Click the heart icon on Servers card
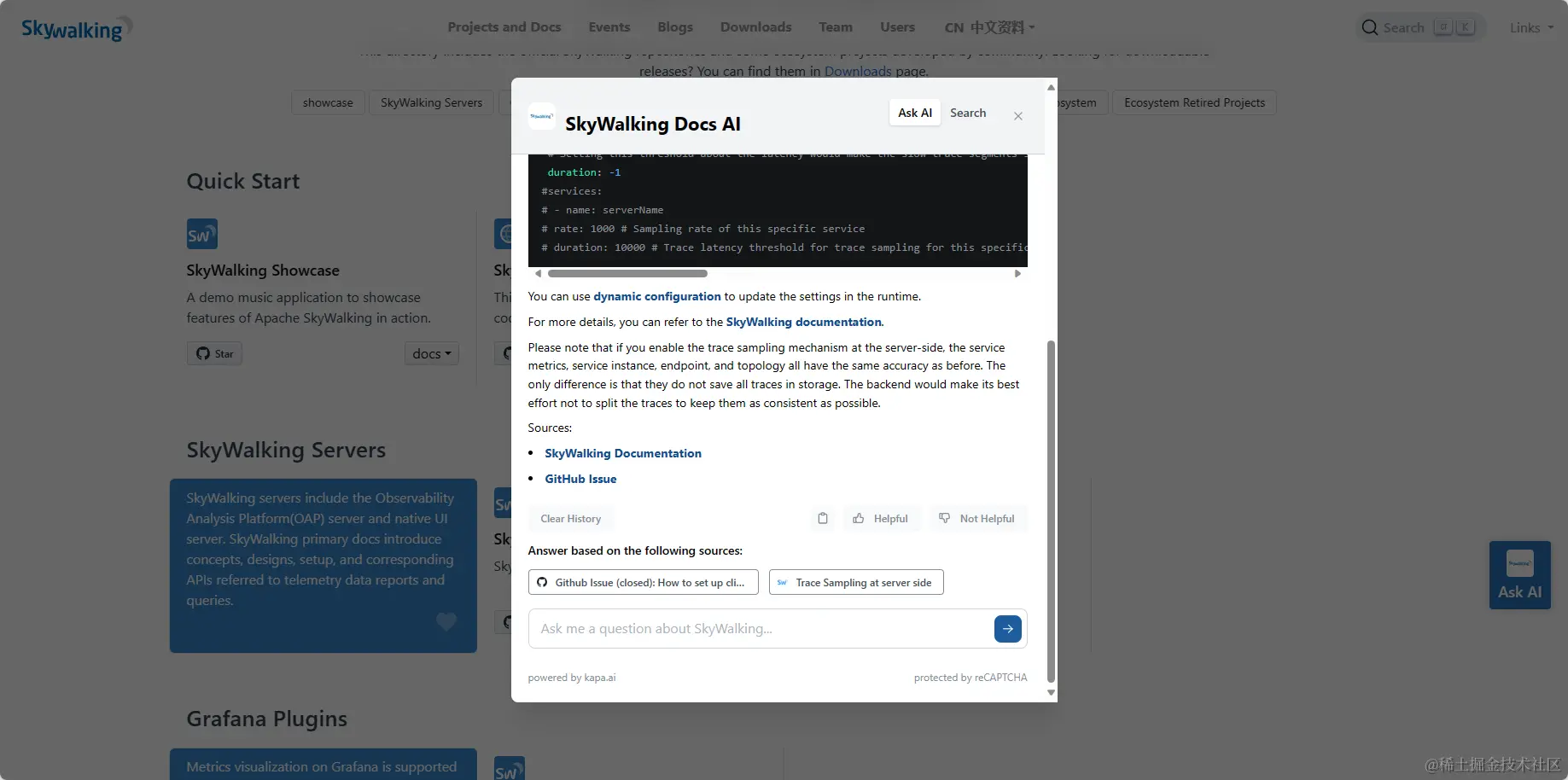Image resolution: width=1568 pixels, height=780 pixels. [x=446, y=621]
